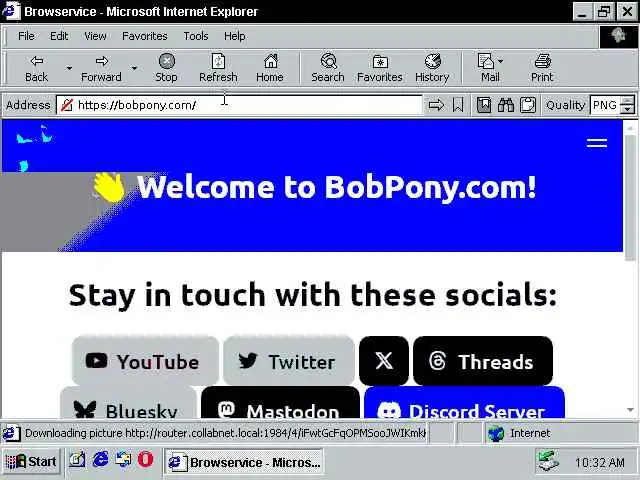Image resolution: width=640 pixels, height=480 pixels.
Task: Show the History pane
Action: 432,68
